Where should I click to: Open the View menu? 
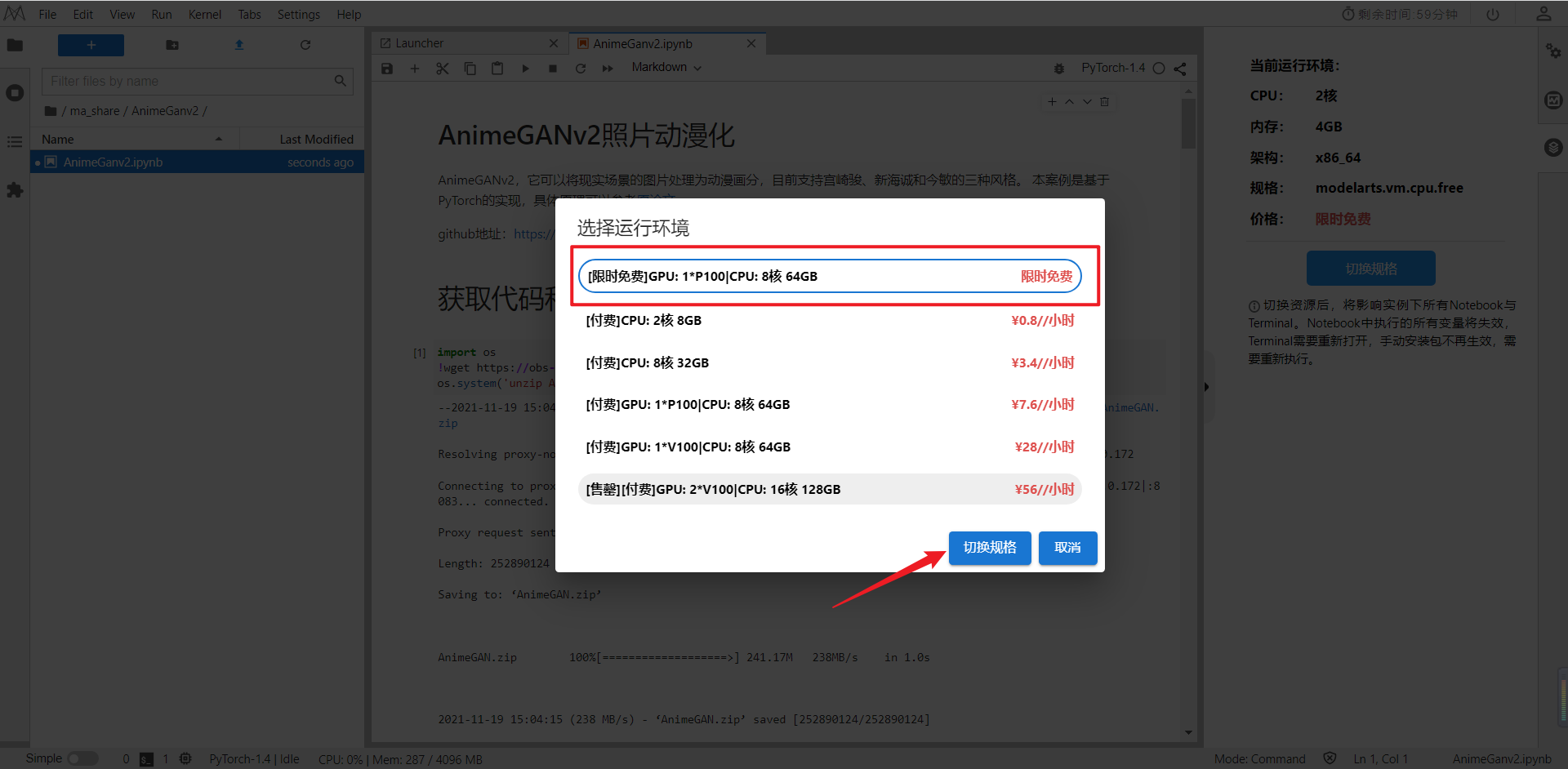122,15
